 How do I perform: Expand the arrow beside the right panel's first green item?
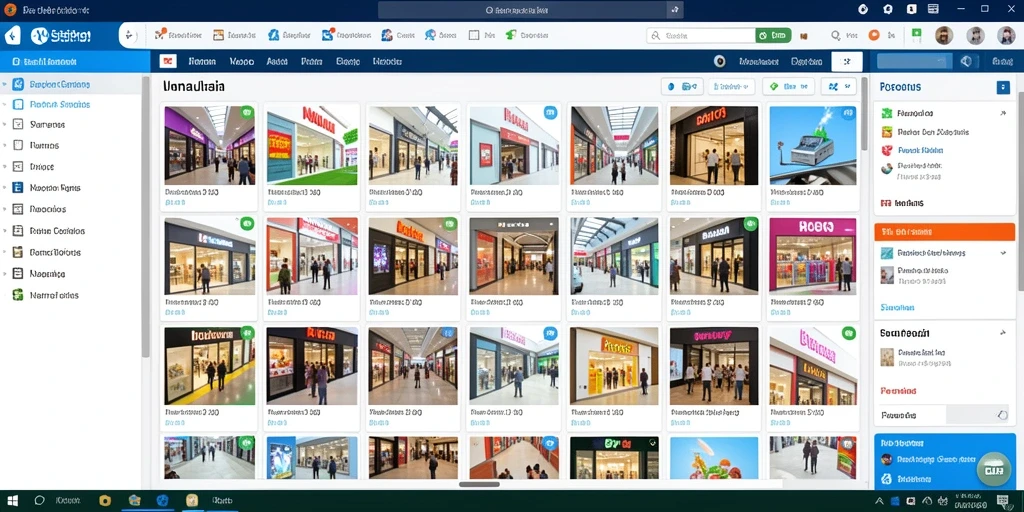tap(1002, 113)
